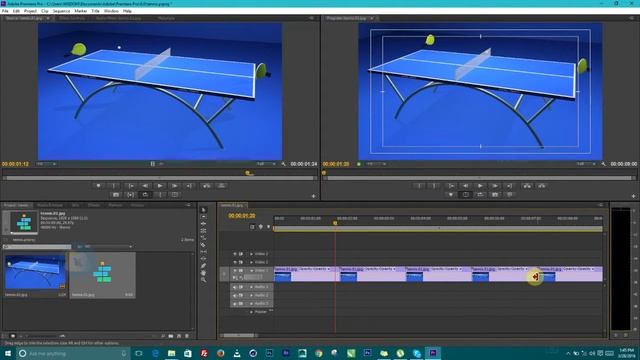
Task: Expand the Video 3 track
Action: (x=251, y=254)
